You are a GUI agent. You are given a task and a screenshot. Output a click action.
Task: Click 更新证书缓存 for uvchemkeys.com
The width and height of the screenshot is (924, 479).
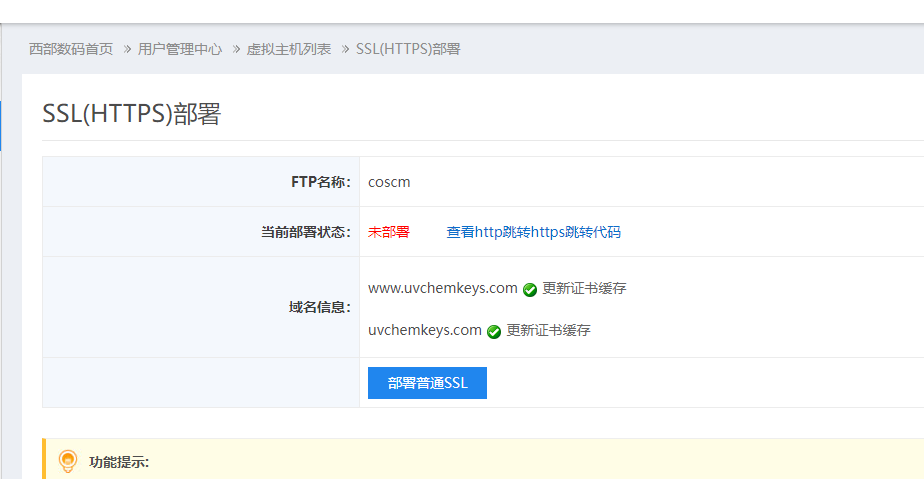[548, 331]
